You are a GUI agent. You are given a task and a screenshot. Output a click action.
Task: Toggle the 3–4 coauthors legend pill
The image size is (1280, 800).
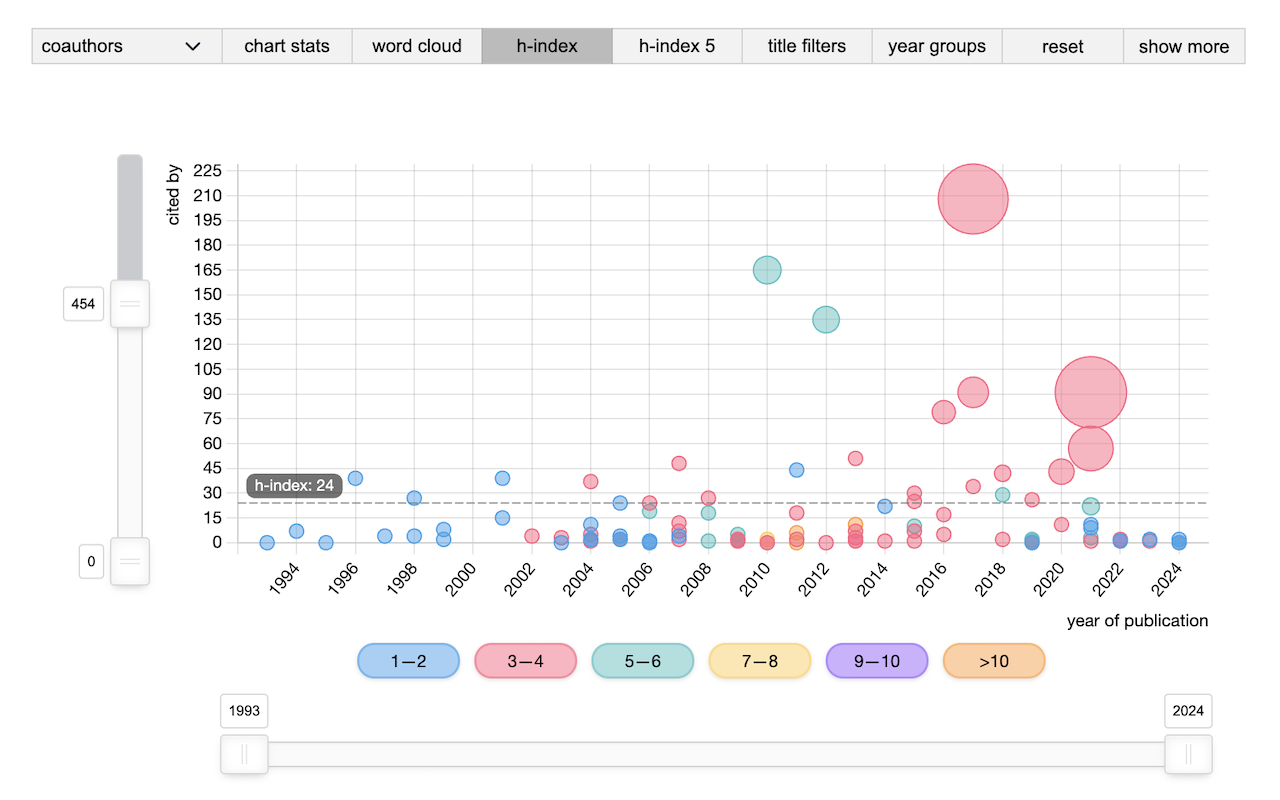coord(525,661)
